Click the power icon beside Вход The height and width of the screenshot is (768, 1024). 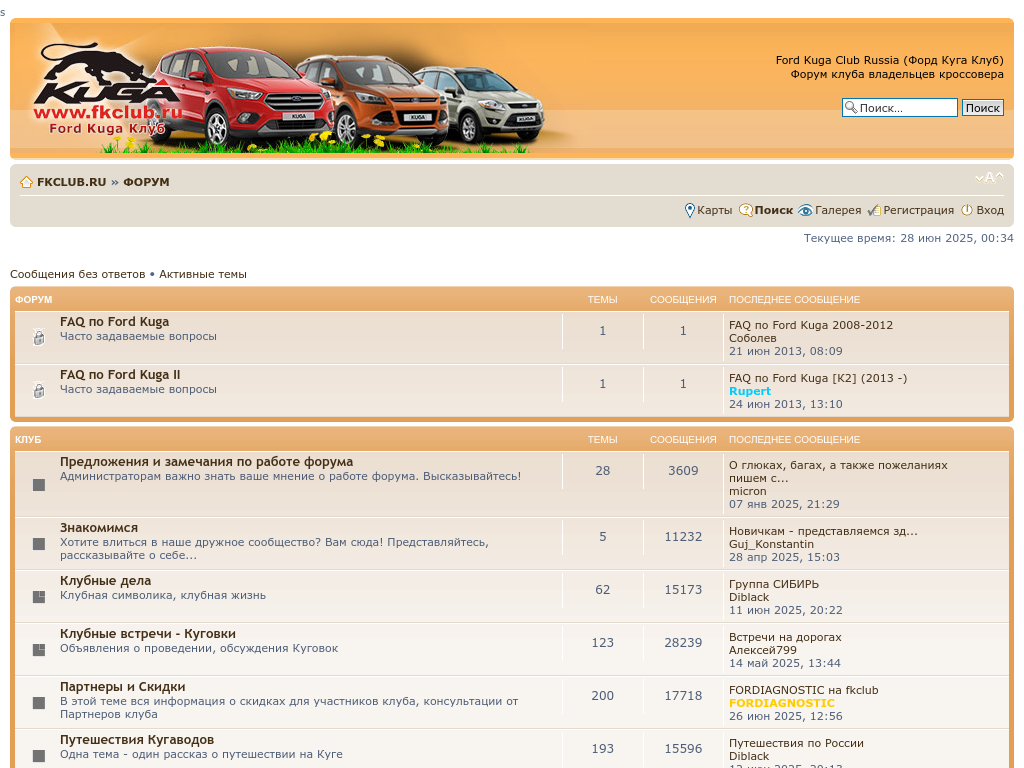tap(967, 210)
